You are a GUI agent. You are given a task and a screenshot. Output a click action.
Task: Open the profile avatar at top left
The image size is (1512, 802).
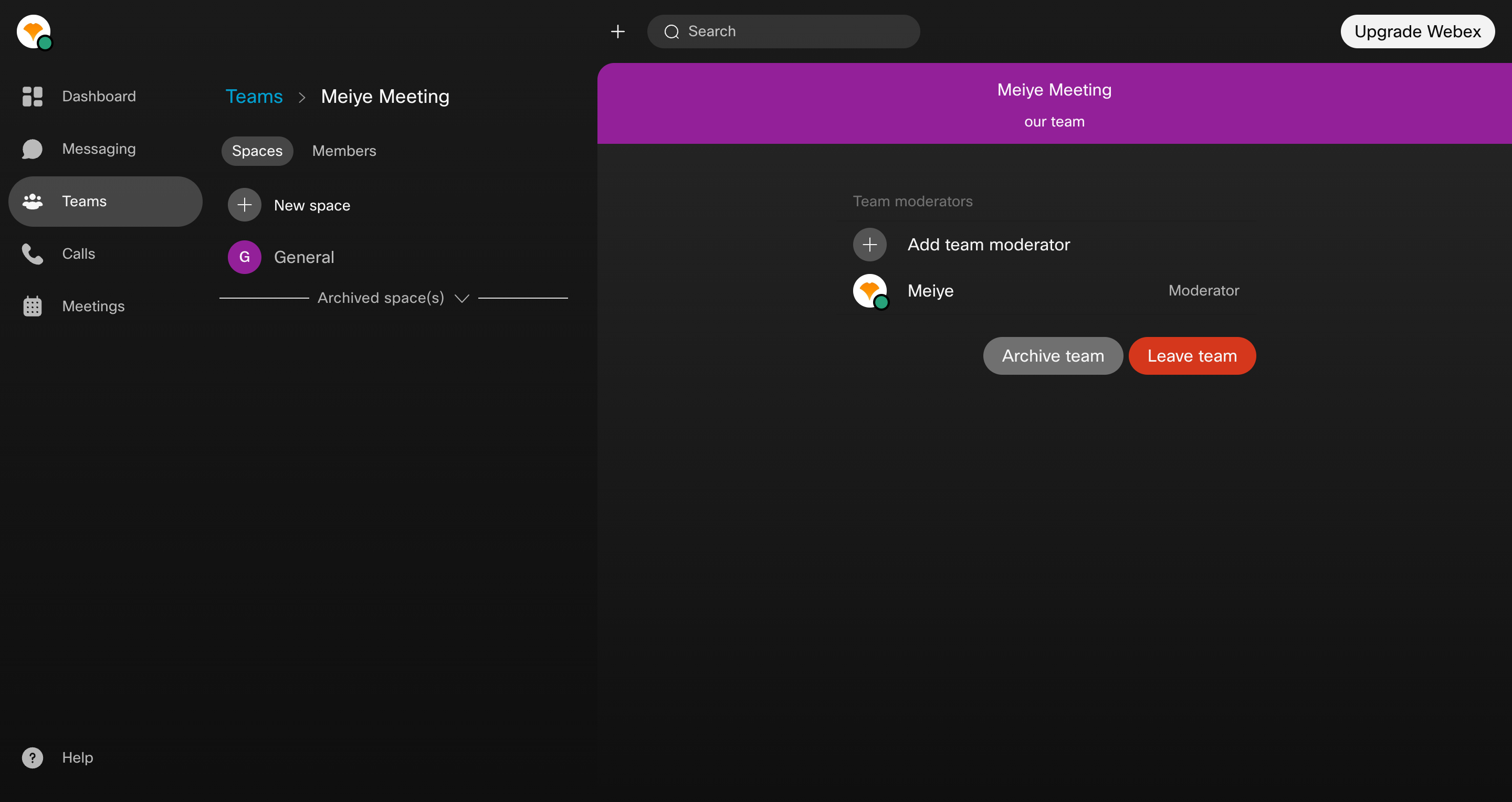(x=34, y=31)
